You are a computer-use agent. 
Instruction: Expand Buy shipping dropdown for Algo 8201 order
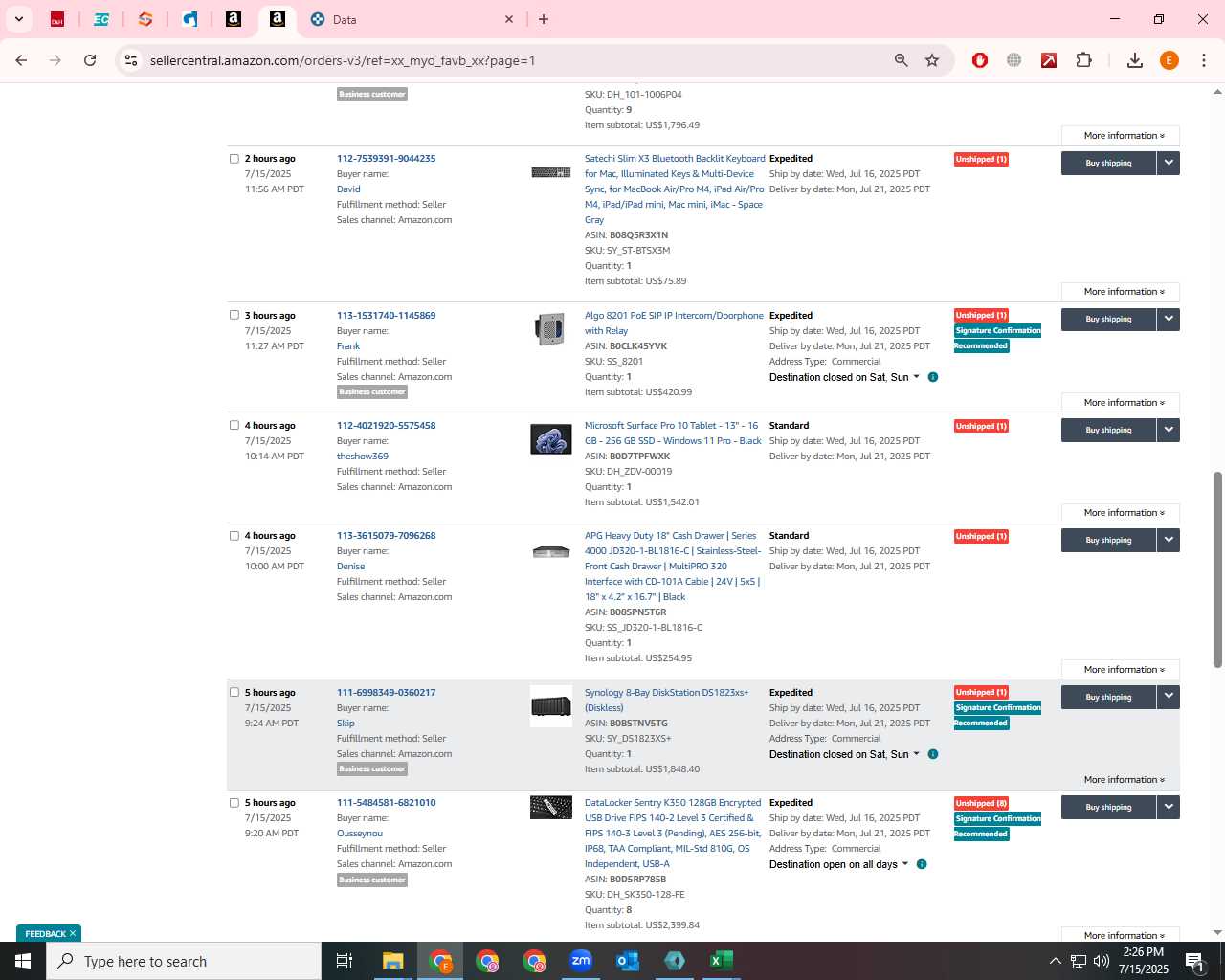[x=1169, y=319]
